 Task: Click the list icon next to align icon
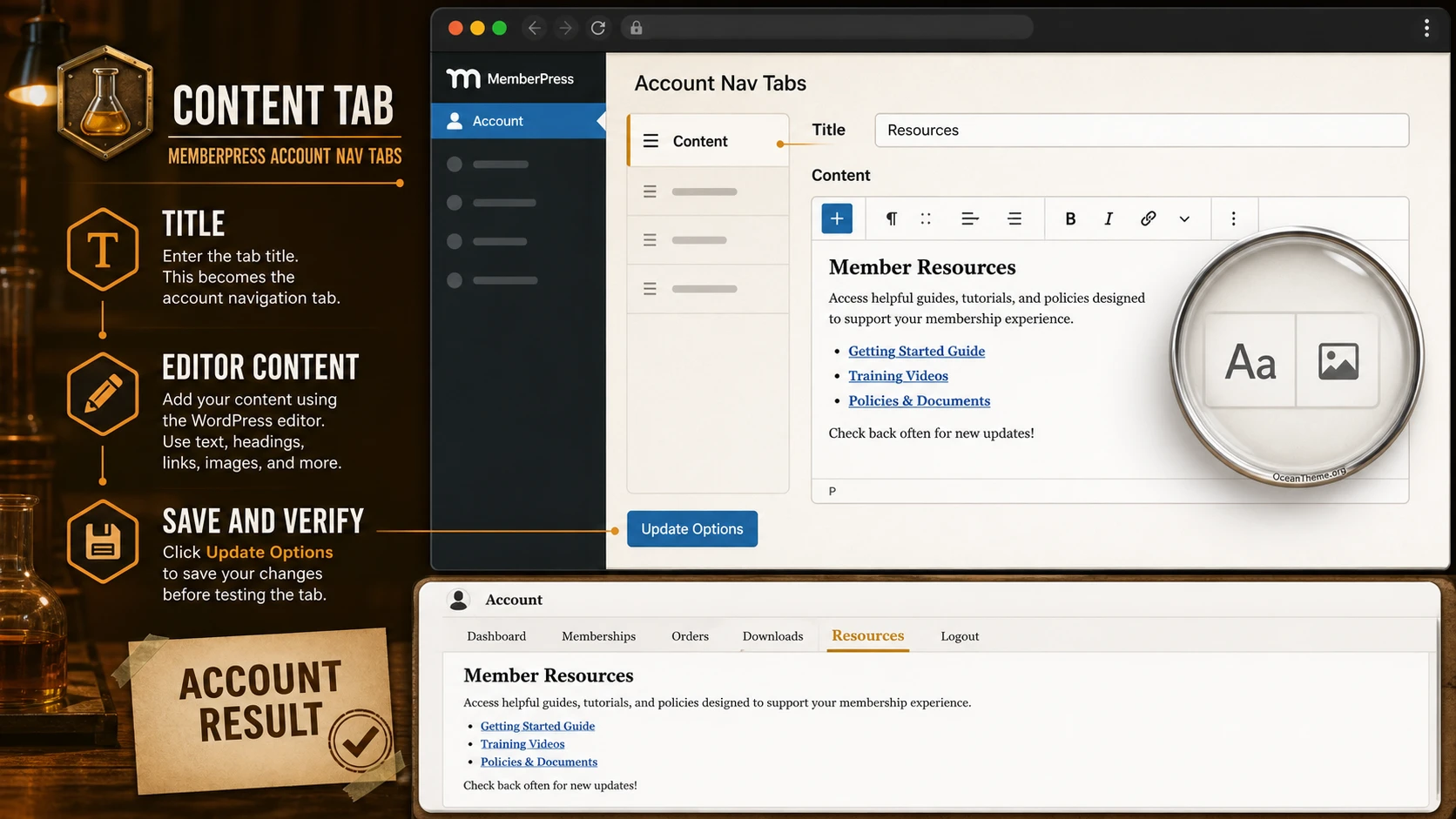[x=1014, y=218]
